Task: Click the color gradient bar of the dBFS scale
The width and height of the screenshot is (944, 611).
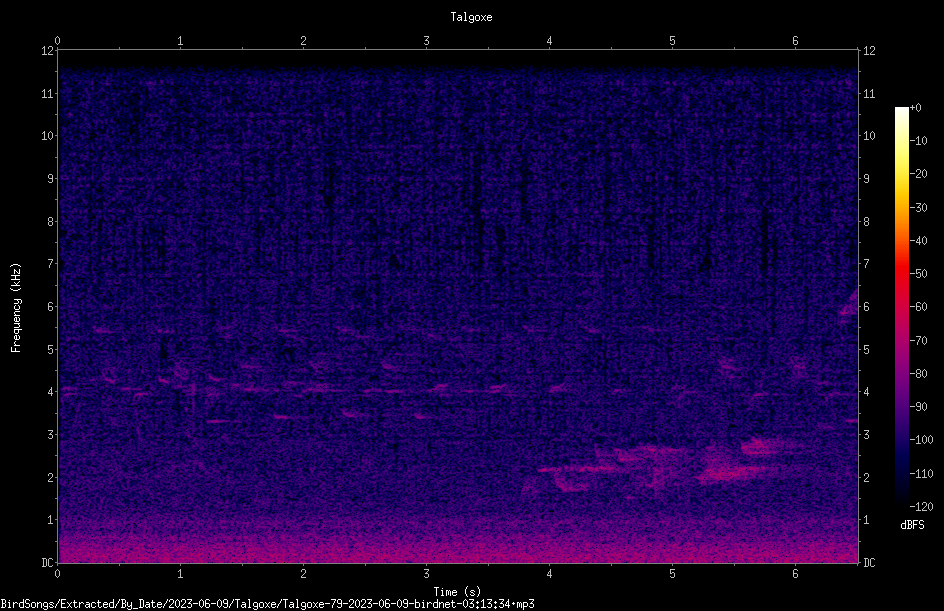Action: [902, 307]
